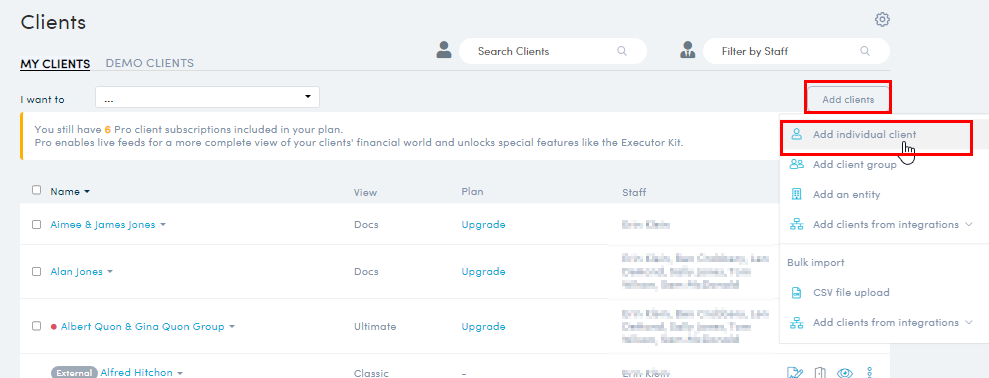Open the 'I want to' dropdown
Screen dimensions: 989x378
[x=208, y=97]
